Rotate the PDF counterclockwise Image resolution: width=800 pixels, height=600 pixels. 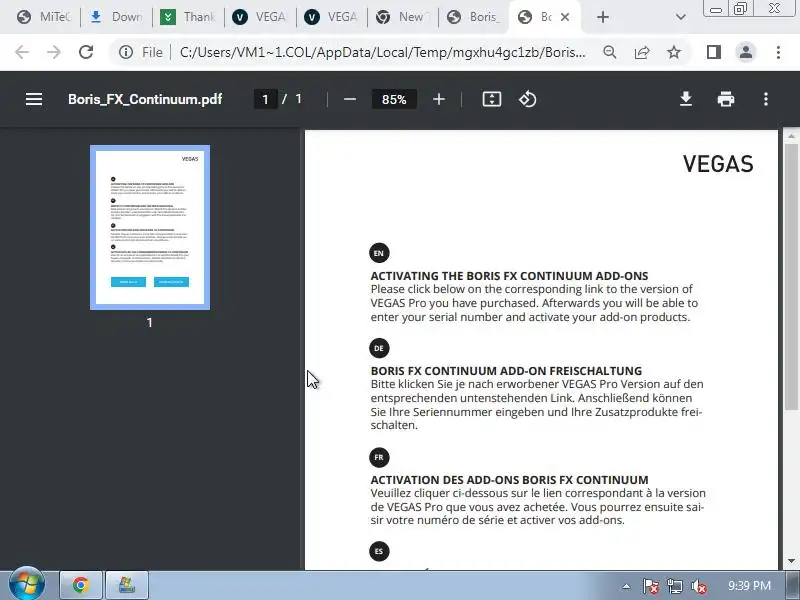[x=528, y=99]
